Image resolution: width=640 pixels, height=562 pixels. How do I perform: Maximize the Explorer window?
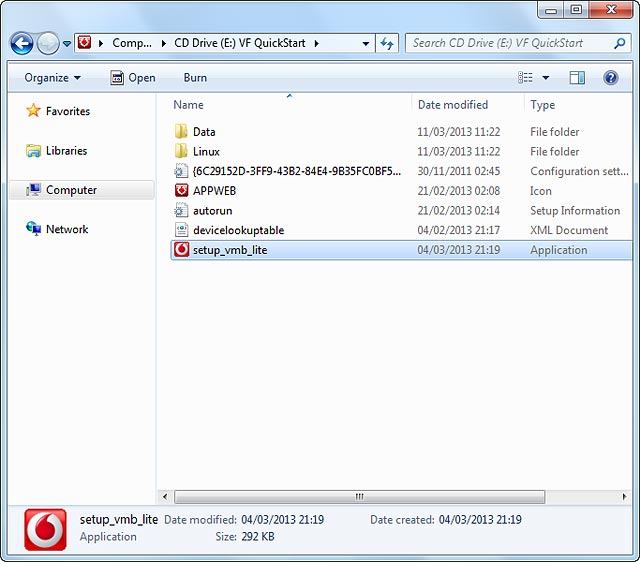point(576,10)
